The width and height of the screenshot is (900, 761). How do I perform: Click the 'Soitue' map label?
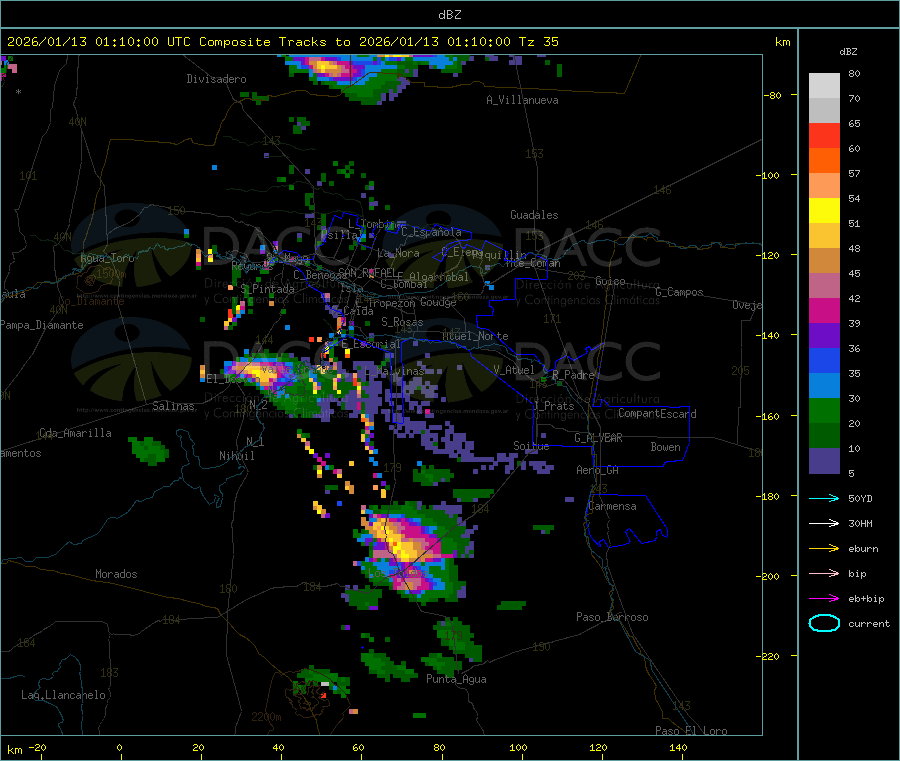click(x=531, y=446)
